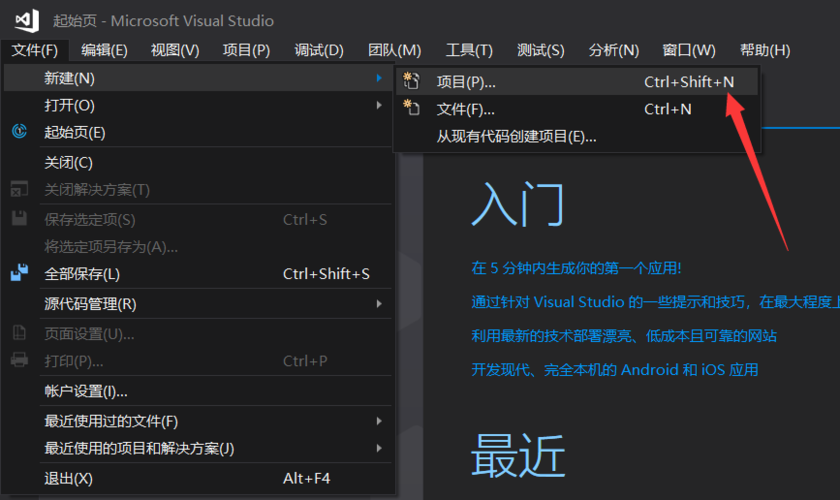This screenshot has height=500, width=840.
Task: Select 最近使用过的文件(F) menu entry
Action: tap(198, 421)
